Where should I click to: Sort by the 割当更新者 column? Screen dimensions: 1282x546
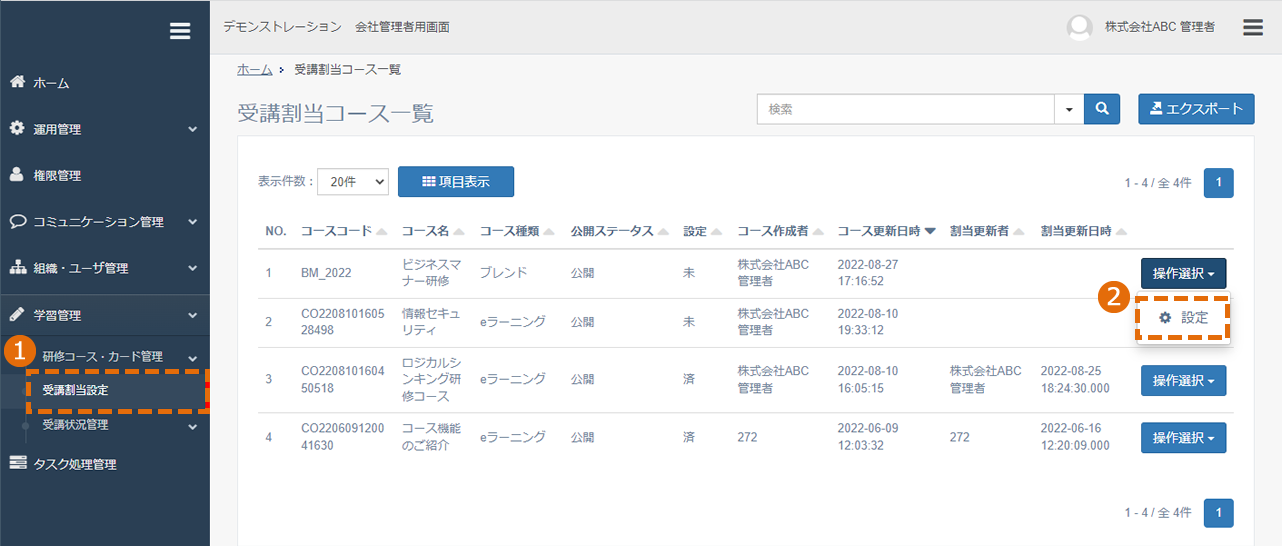pos(987,231)
